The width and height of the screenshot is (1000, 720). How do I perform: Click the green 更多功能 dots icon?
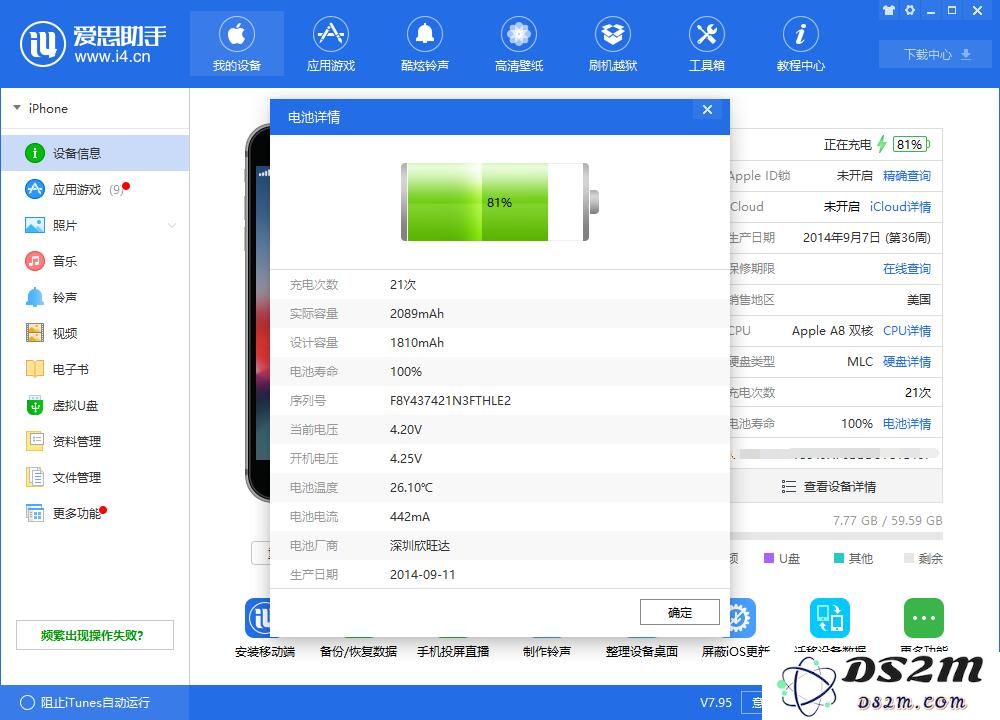click(x=923, y=618)
